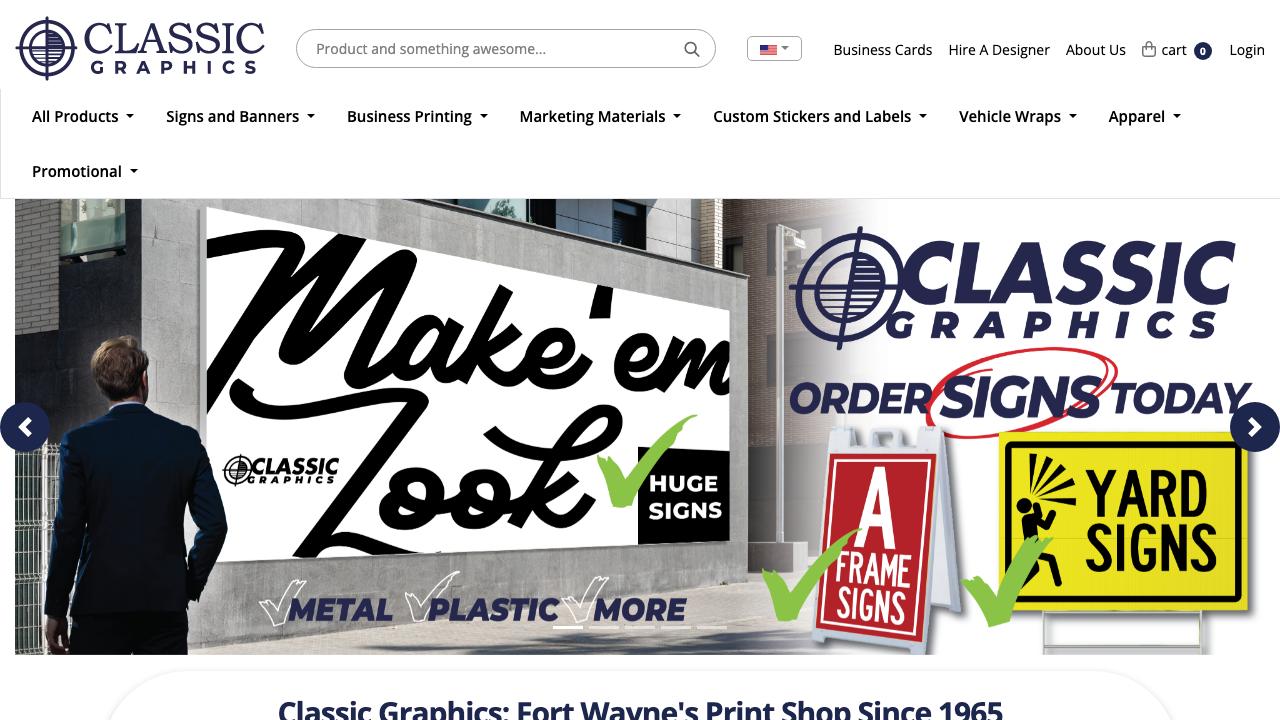The width and height of the screenshot is (1280, 720).
Task: Click the cart item count badge
Action: (x=1203, y=51)
